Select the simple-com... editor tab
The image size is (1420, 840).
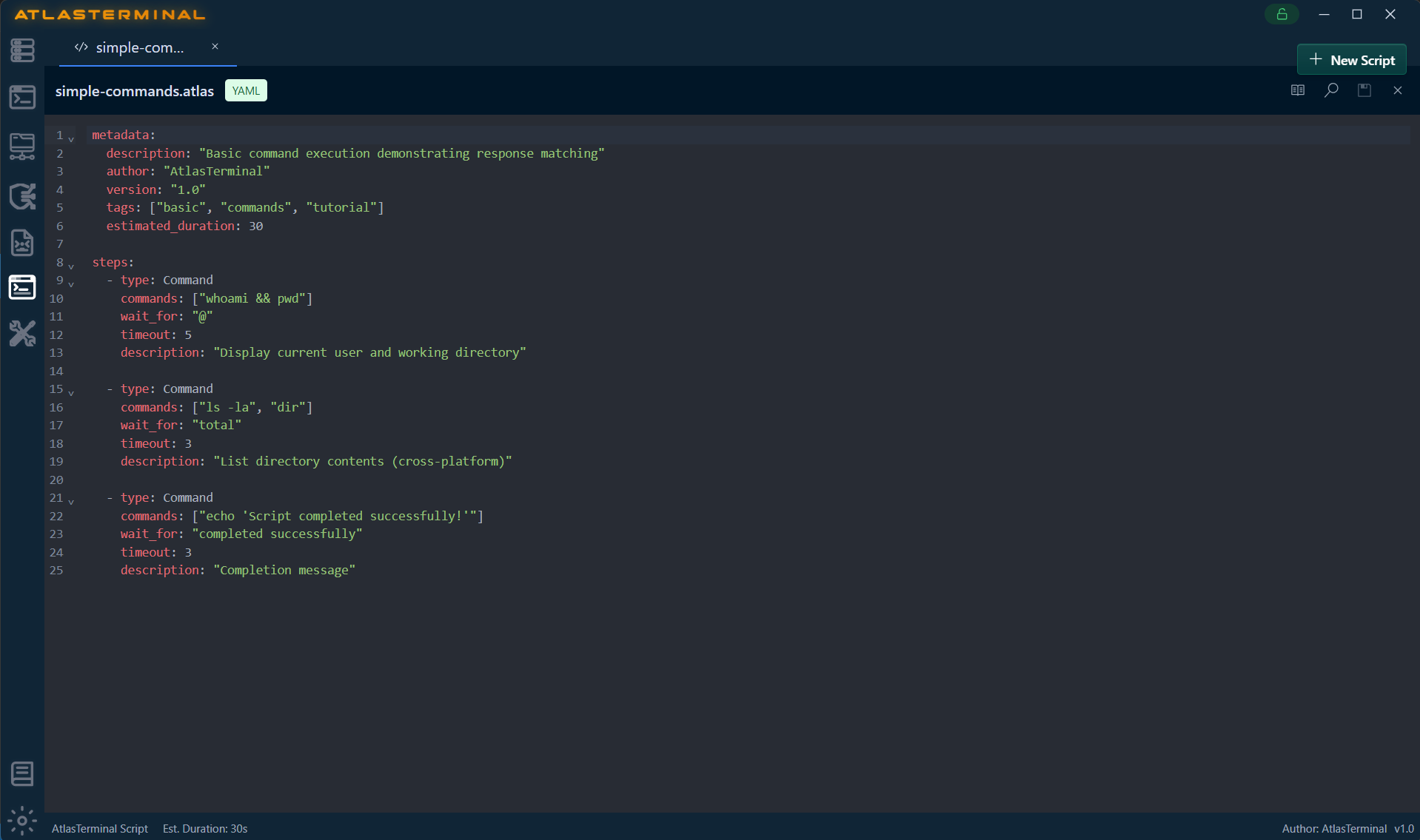139,47
